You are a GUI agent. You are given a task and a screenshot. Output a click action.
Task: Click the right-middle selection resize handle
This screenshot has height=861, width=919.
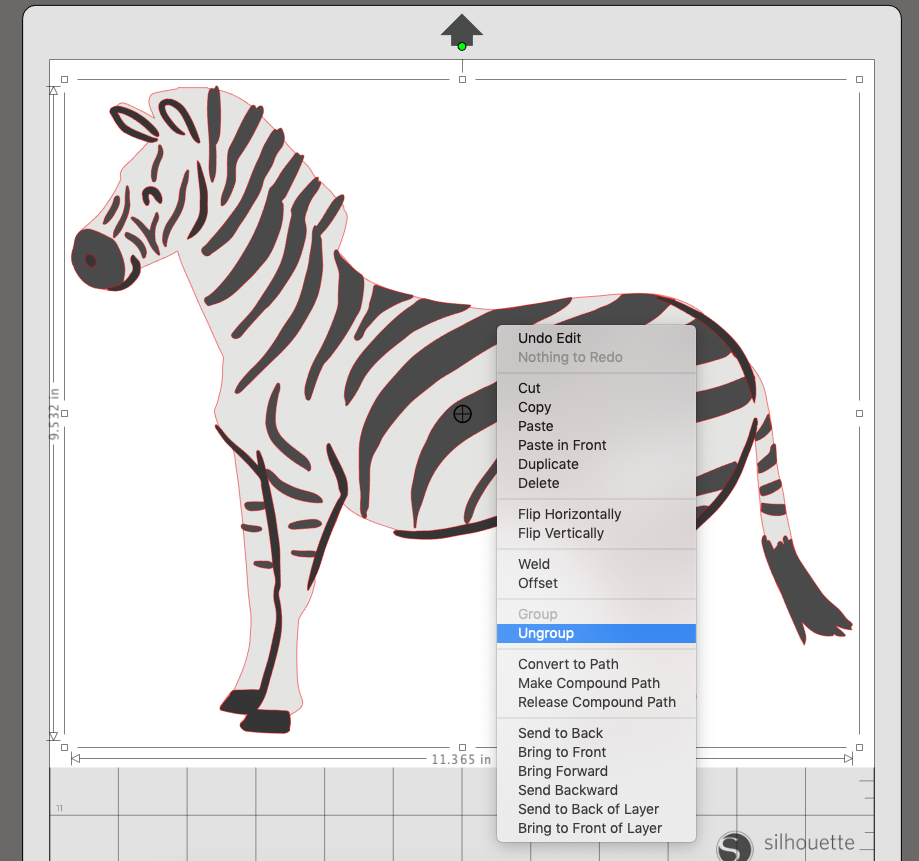tap(859, 413)
